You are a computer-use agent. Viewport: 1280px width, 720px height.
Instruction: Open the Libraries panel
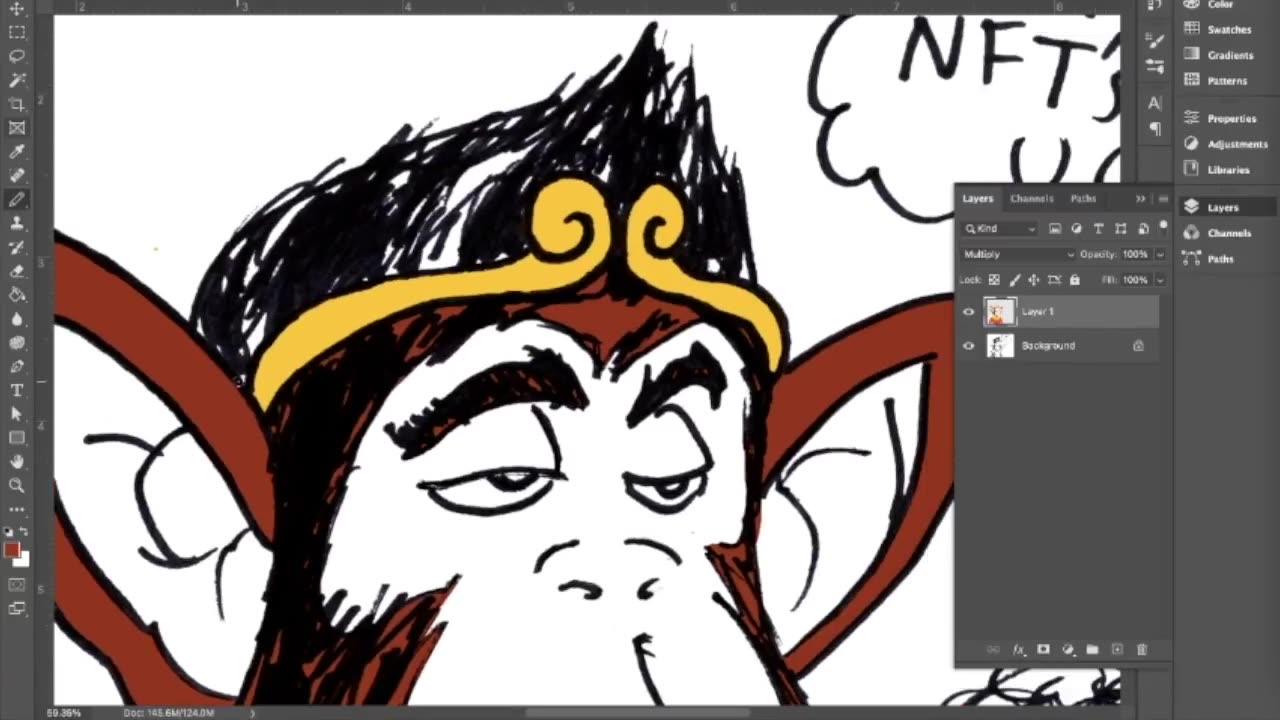tap(1220, 170)
